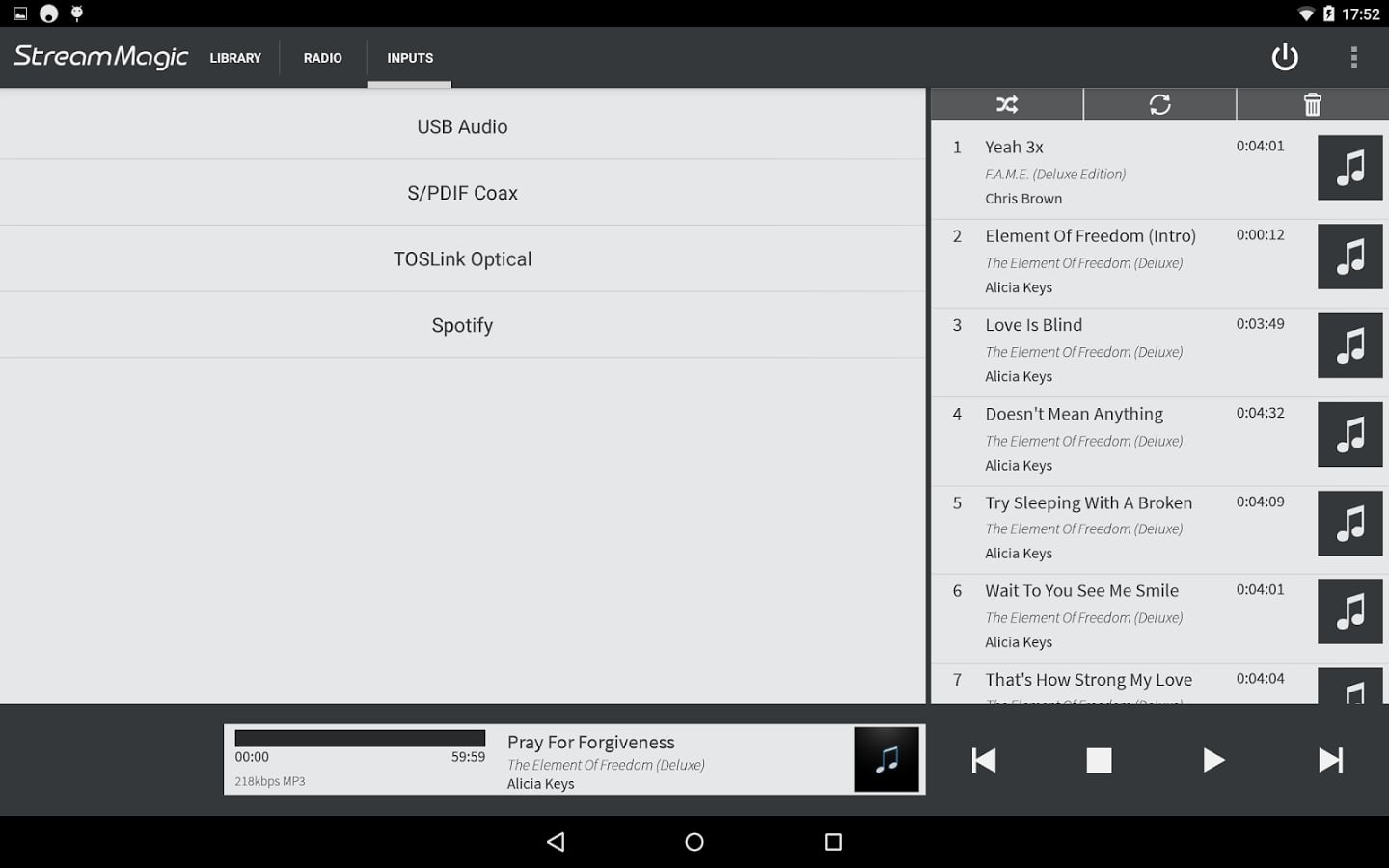The image size is (1389, 868).
Task: Click the Android debug notification icon
Action: (77, 13)
